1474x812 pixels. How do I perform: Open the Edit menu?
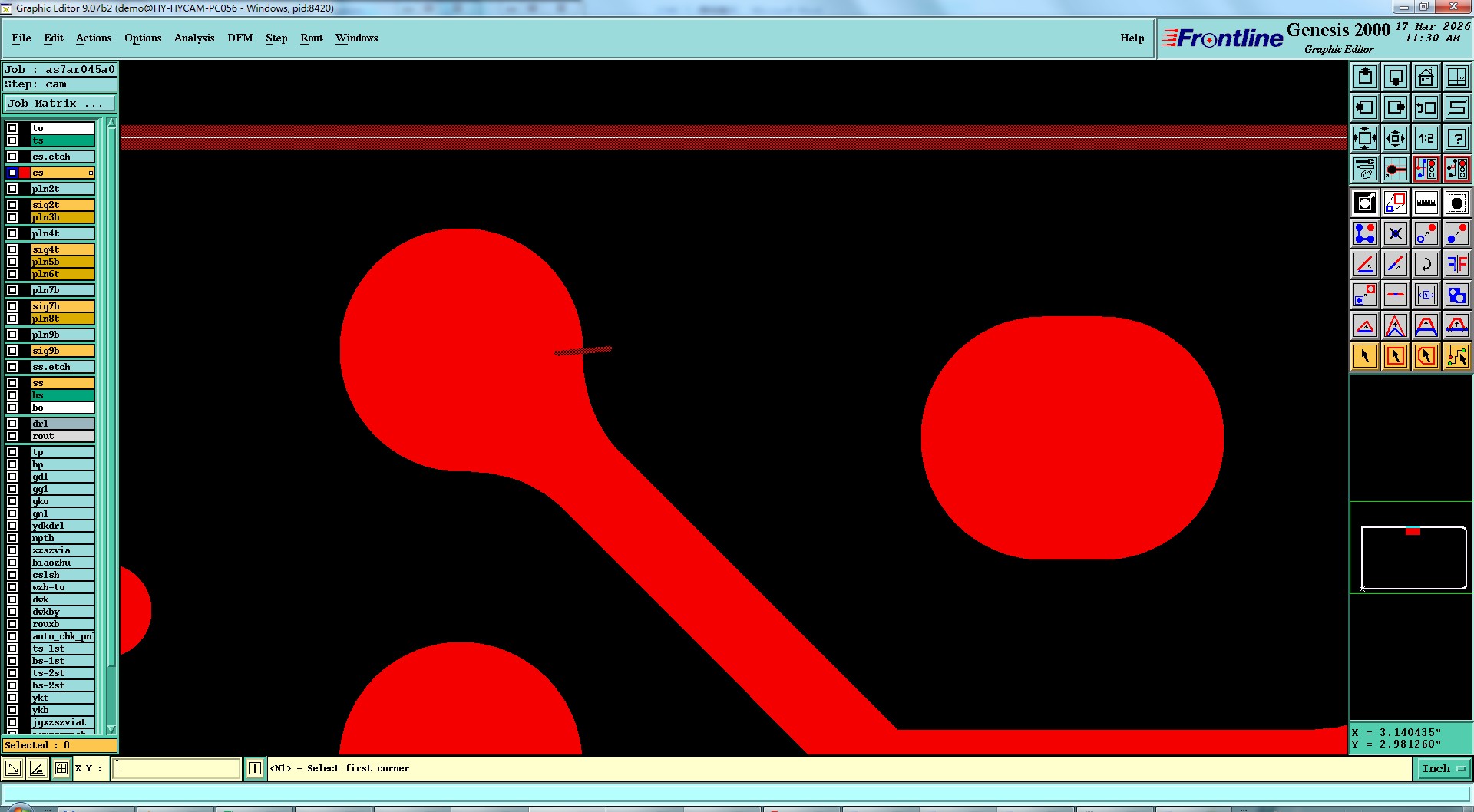[54, 38]
